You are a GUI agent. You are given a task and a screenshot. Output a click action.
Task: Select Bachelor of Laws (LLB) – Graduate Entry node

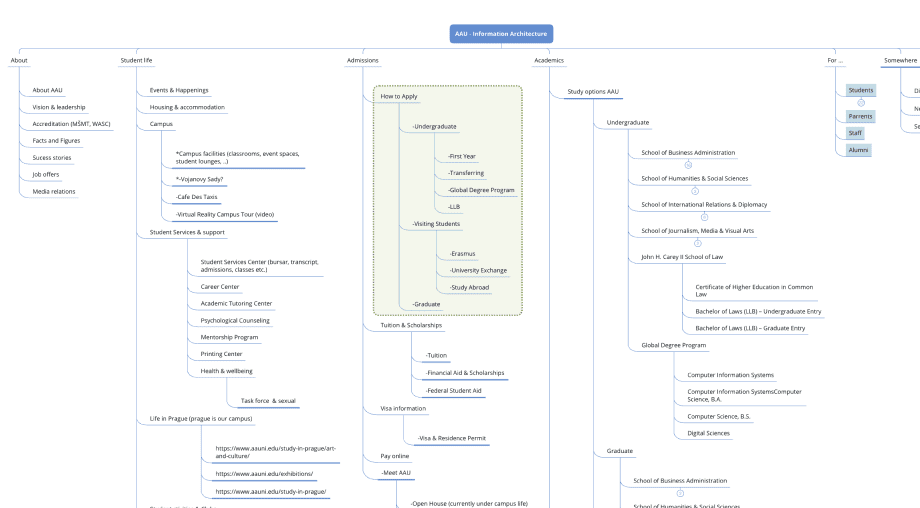(x=750, y=328)
